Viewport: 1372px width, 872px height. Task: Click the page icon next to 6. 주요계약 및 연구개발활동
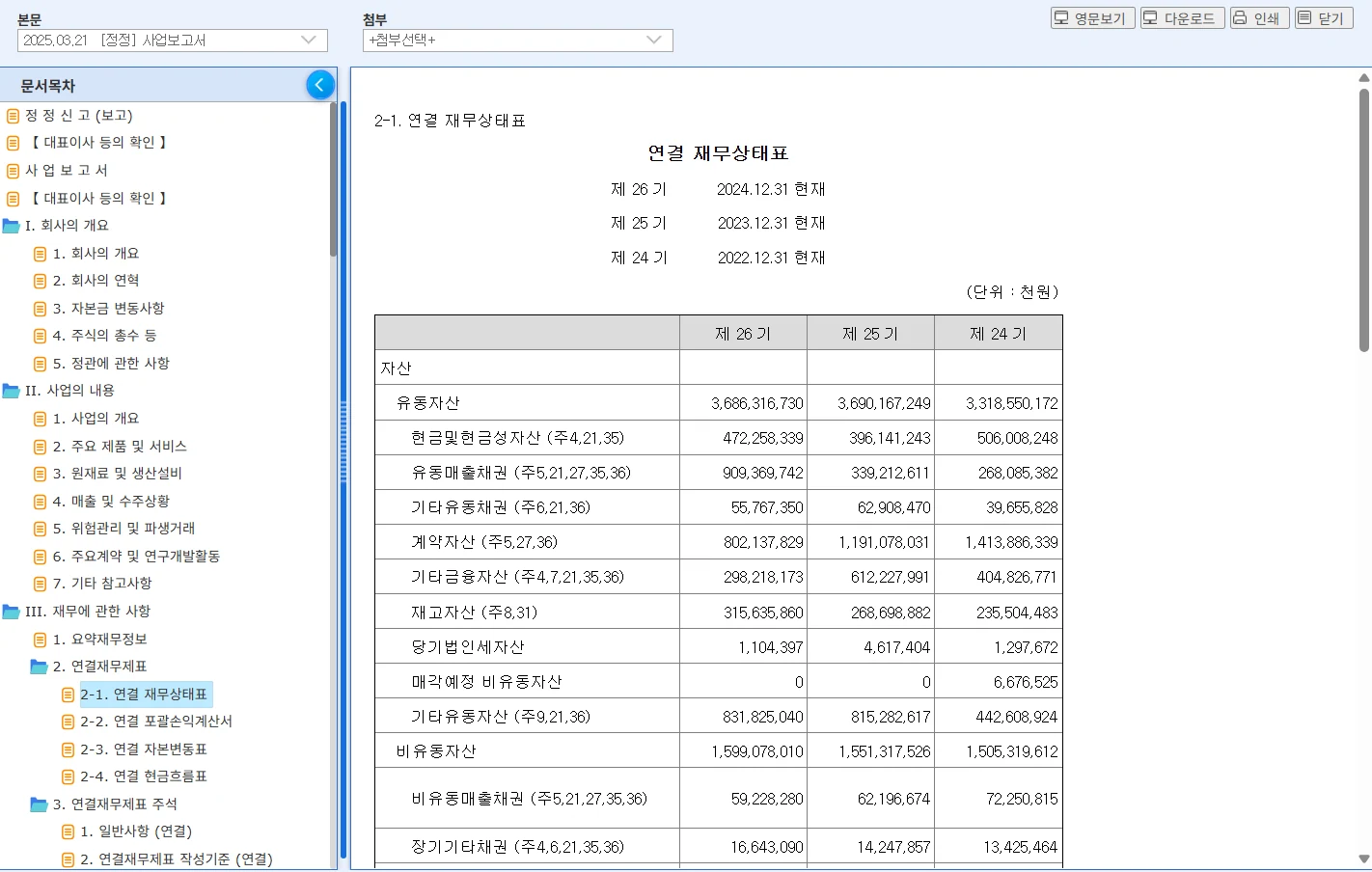pyautogui.click(x=40, y=557)
